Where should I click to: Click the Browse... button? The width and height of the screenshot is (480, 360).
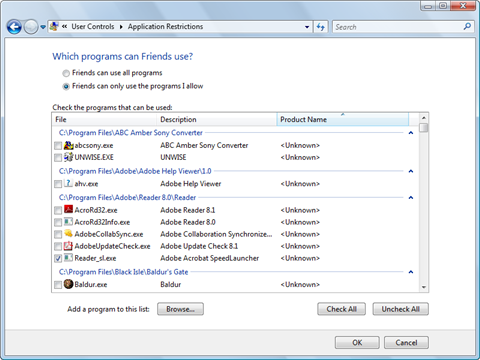pyautogui.click(x=180, y=309)
